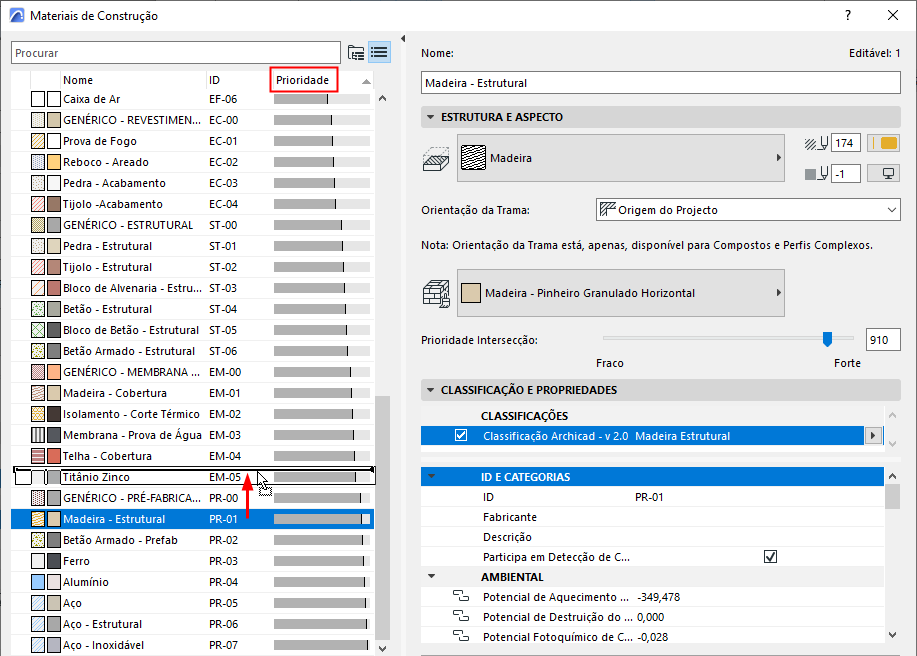Select Madeira - Cobertura material

coord(192,393)
